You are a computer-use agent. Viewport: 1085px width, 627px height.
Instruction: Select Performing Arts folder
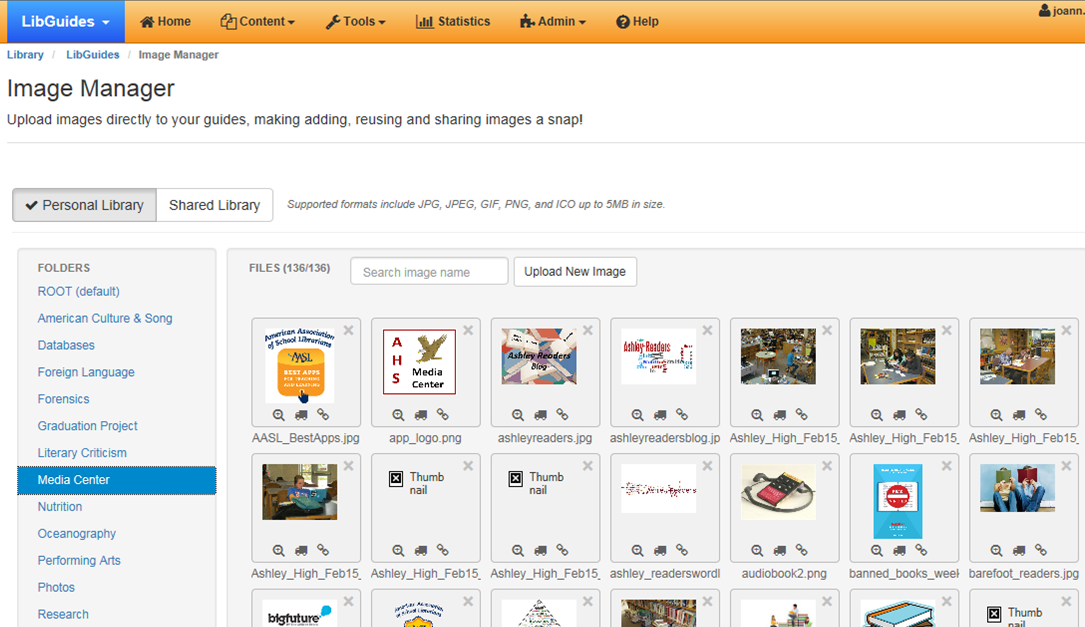coord(79,561)
